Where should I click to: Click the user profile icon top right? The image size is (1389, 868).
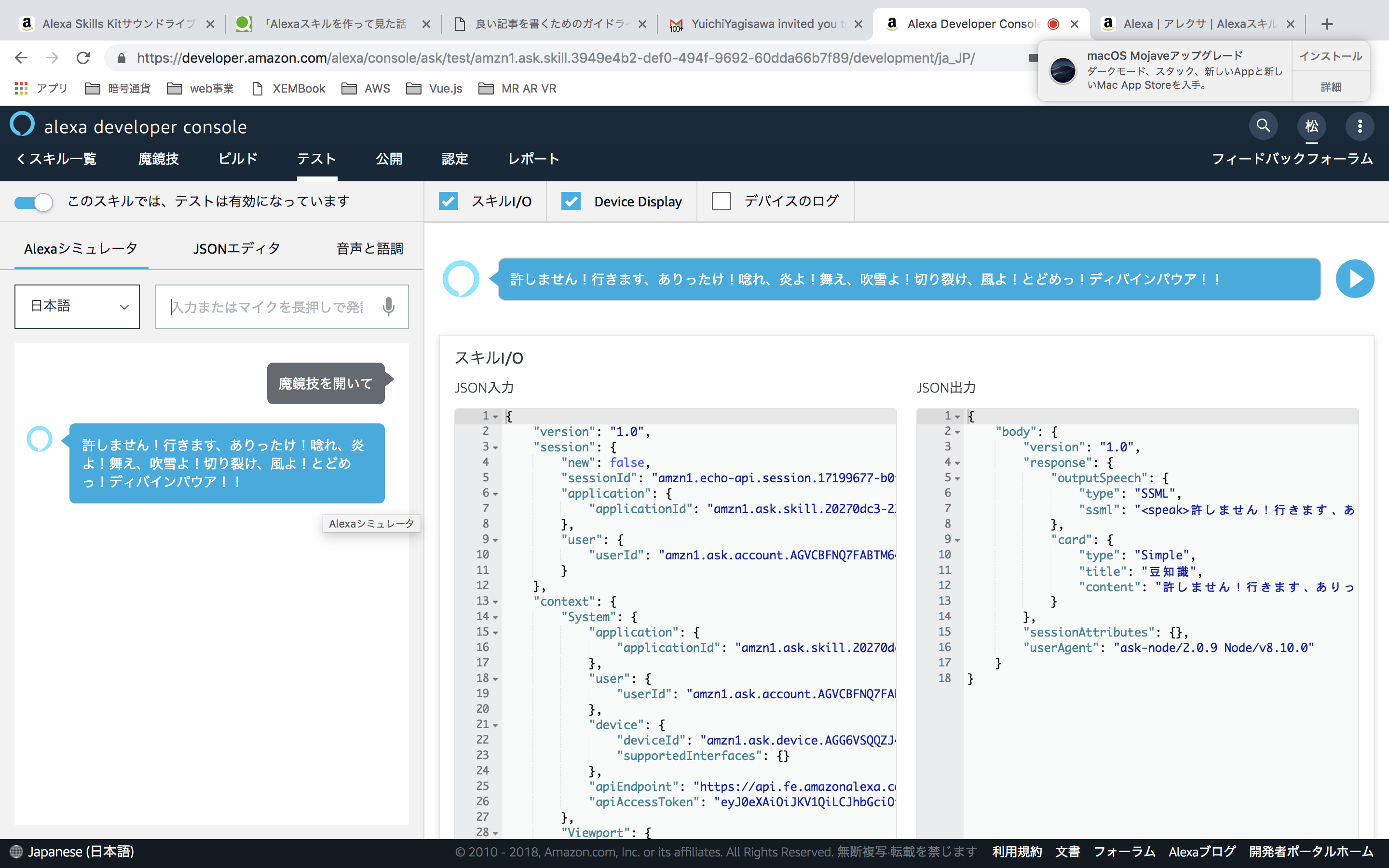(x=1311, y=126)
